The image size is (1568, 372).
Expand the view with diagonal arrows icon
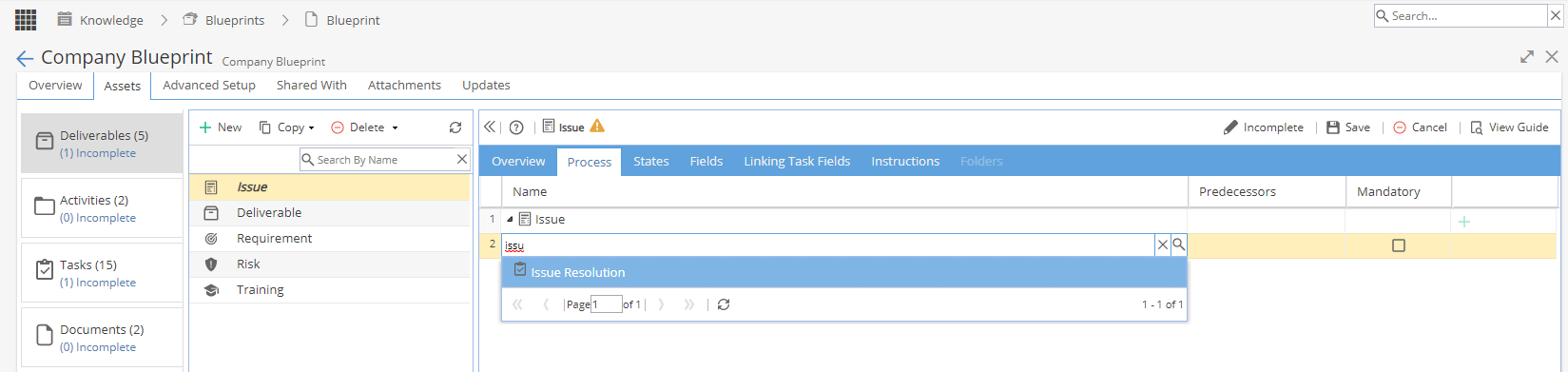pyautogui.click(x=1527, y=57)
